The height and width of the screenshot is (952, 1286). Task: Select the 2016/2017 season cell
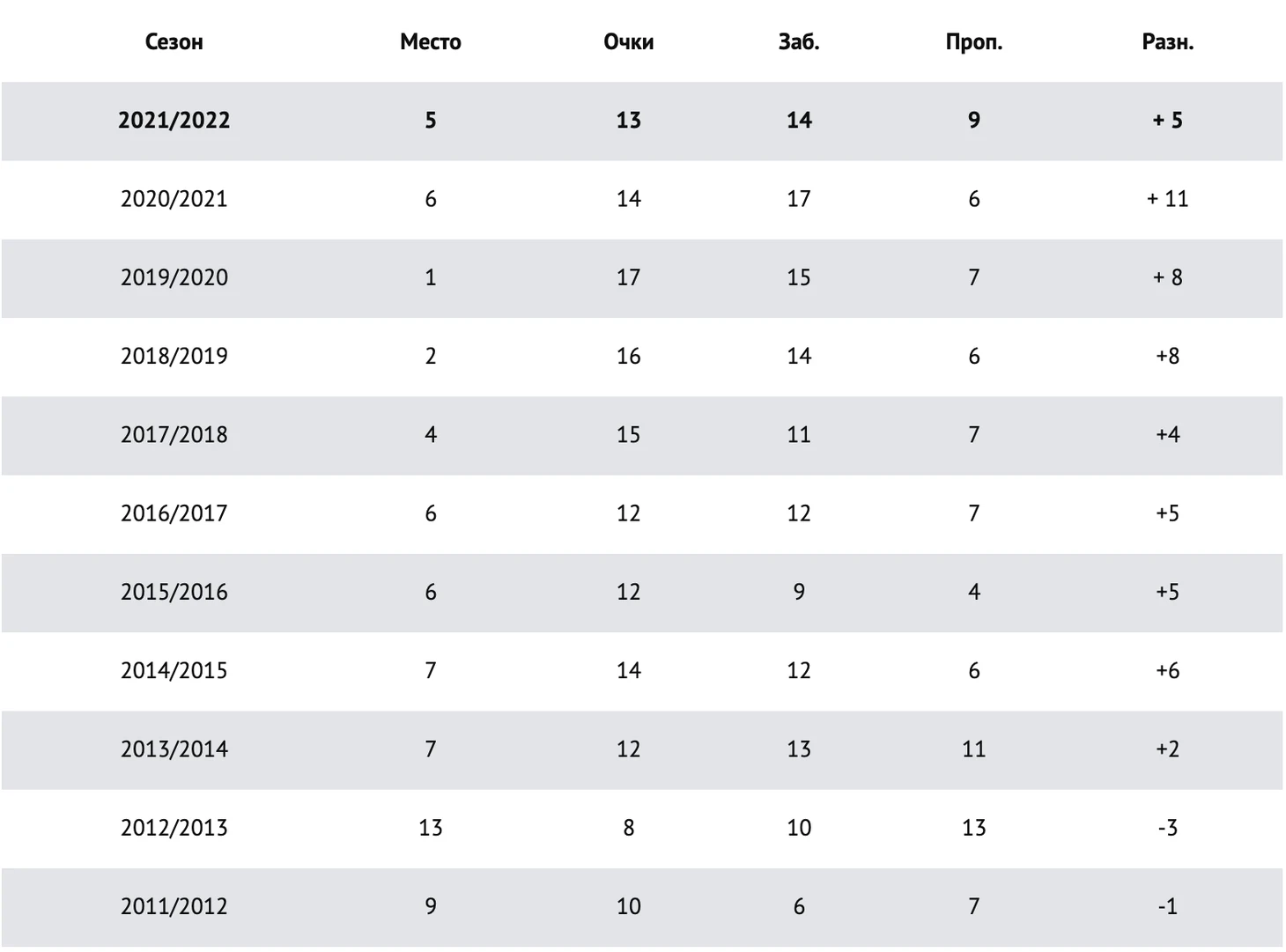[174, 513]
